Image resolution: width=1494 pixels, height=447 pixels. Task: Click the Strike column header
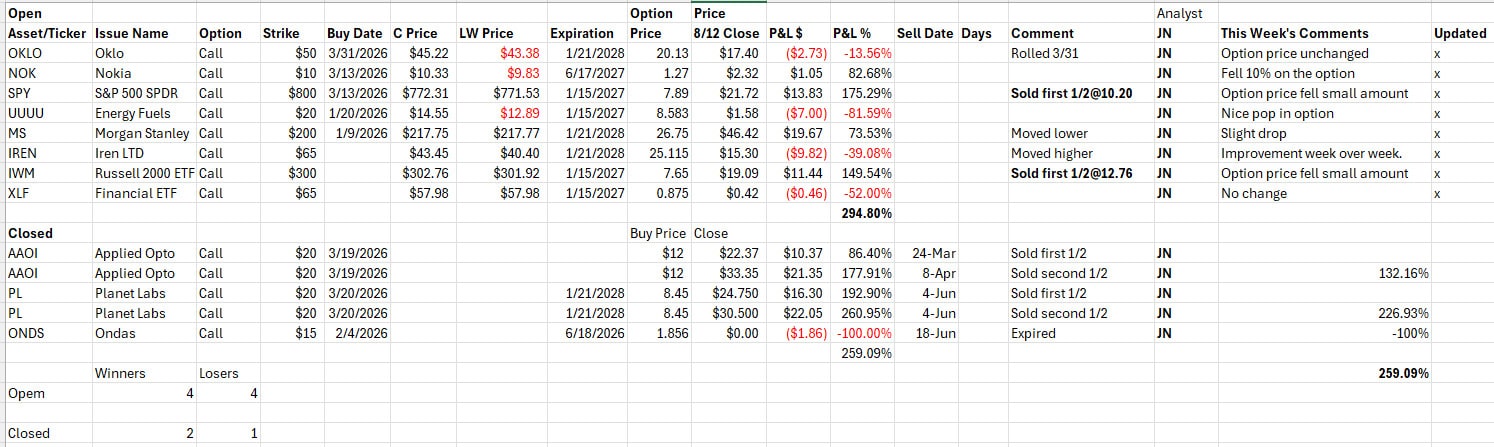pyautogui.click(x=280, y=33)
